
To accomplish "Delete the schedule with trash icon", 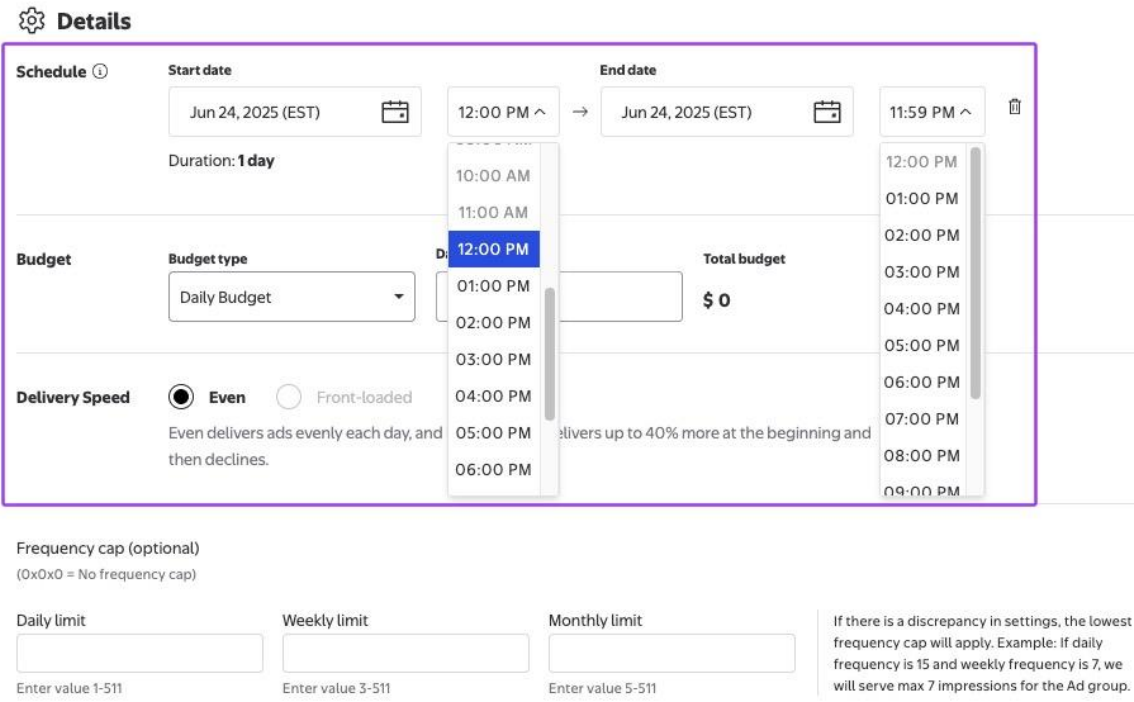I will pos(1014,107).
